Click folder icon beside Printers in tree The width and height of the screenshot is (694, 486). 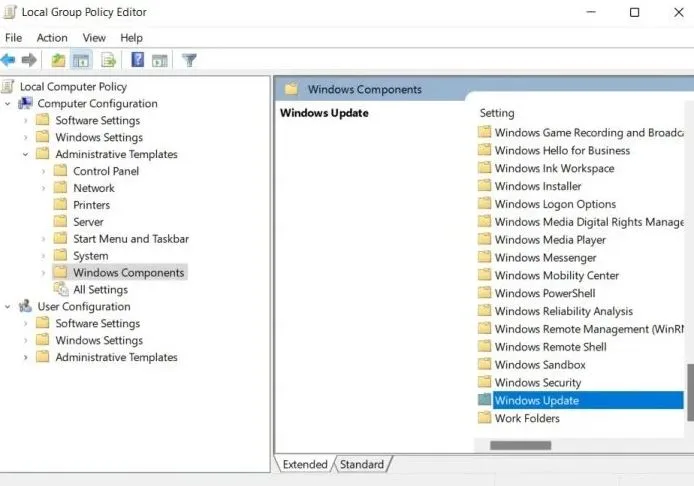pyautogui.click(x=60, y=204)
